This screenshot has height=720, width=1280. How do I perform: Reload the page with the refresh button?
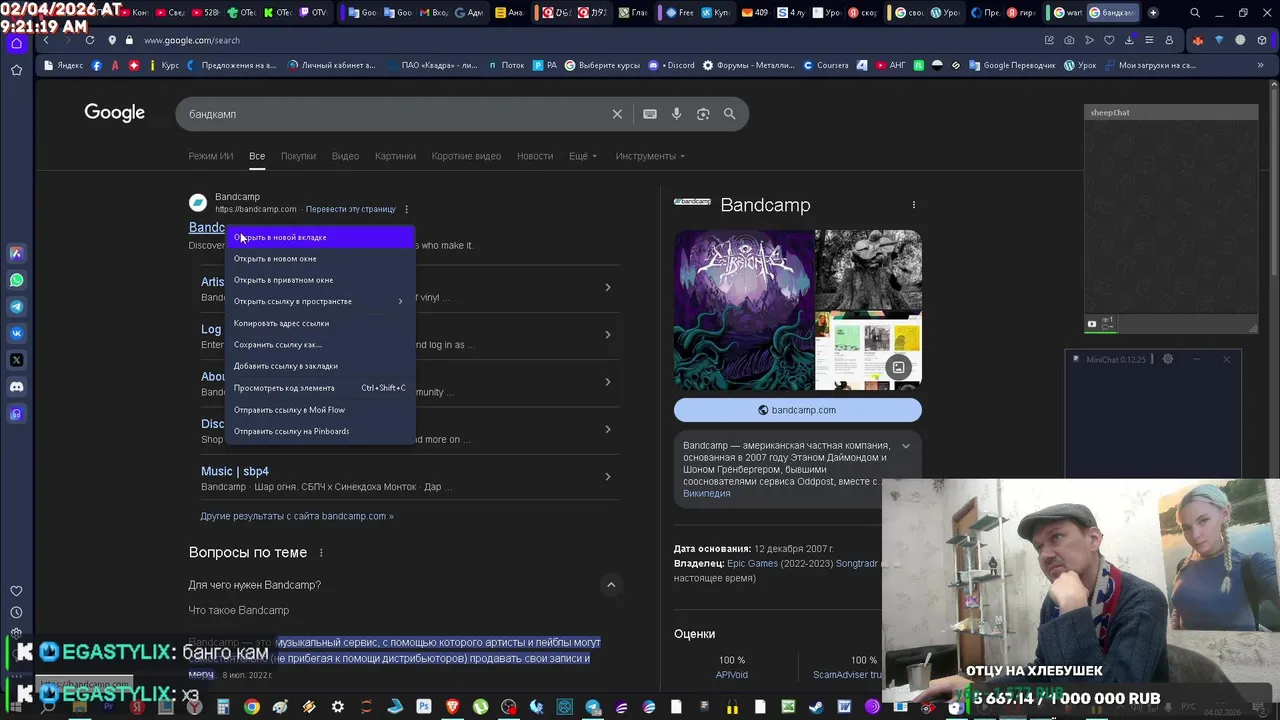tap(90, 40)
